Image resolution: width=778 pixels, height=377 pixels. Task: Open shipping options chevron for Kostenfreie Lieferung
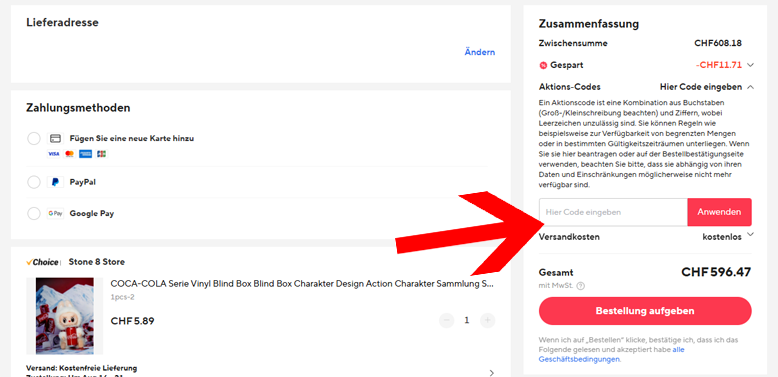click(491, 373)
